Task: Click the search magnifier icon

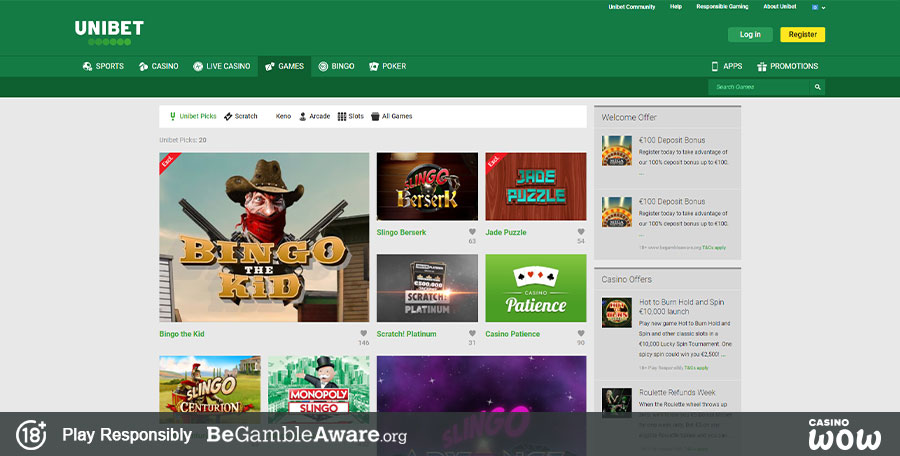Action: pyautogui.click(x=817, y=87)
